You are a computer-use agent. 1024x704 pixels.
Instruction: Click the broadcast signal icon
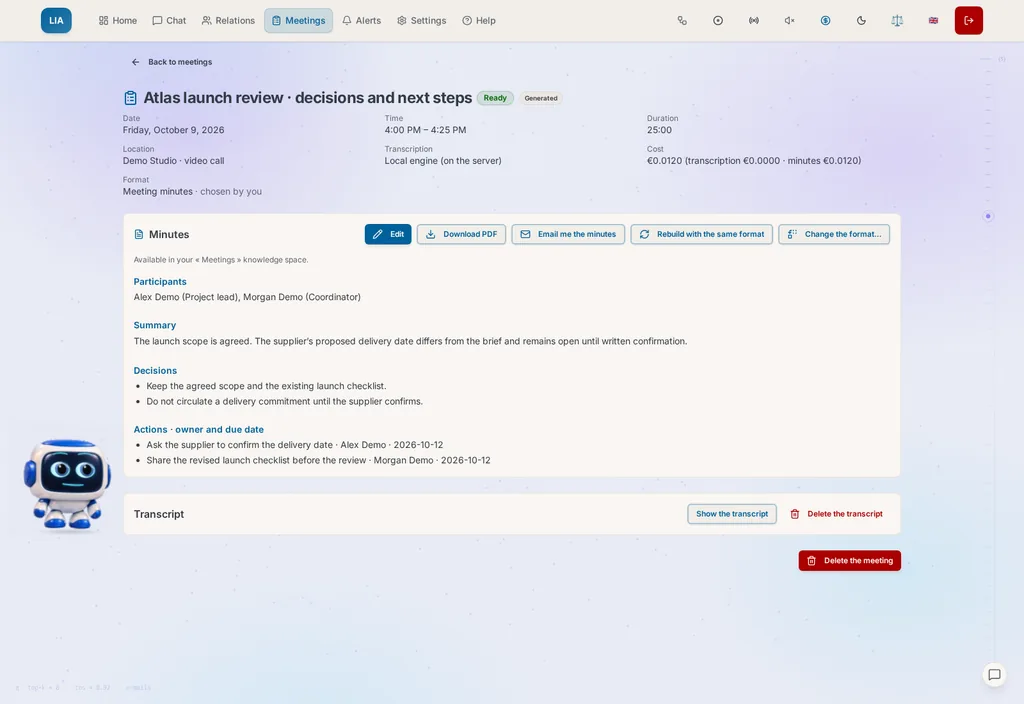[754, 20]
